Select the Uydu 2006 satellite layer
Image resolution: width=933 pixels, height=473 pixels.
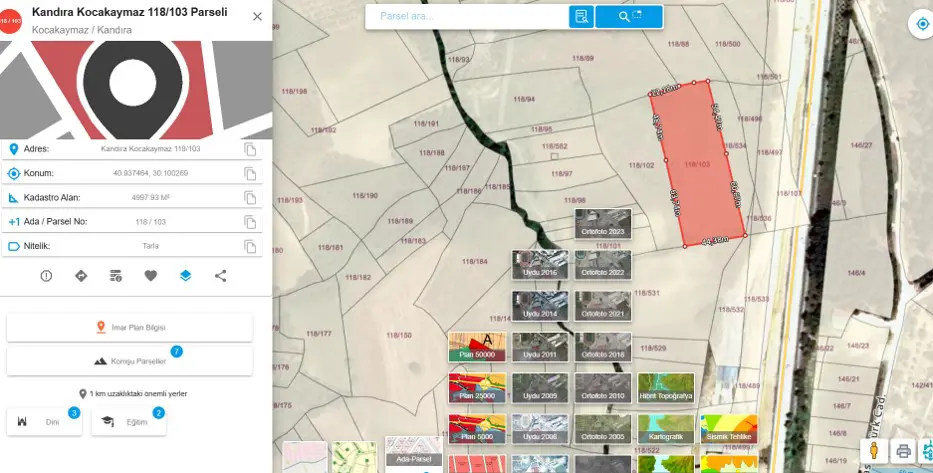(x=540, y=429)
